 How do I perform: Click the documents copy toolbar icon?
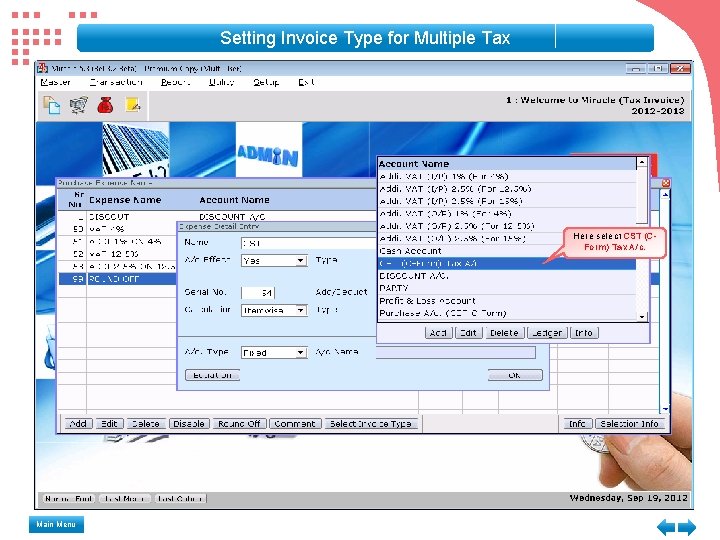tap(51, 105)
